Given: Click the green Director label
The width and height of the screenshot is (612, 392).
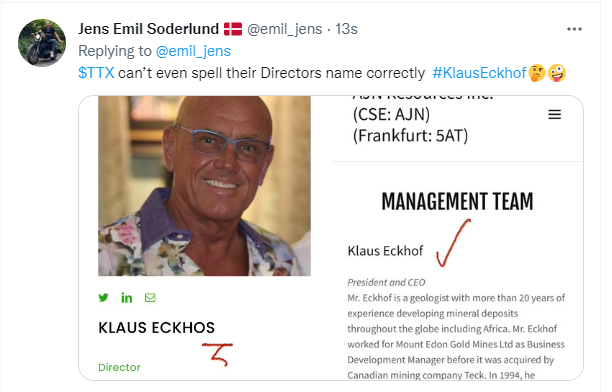Looking at the screenshot, I should (119, 367).
